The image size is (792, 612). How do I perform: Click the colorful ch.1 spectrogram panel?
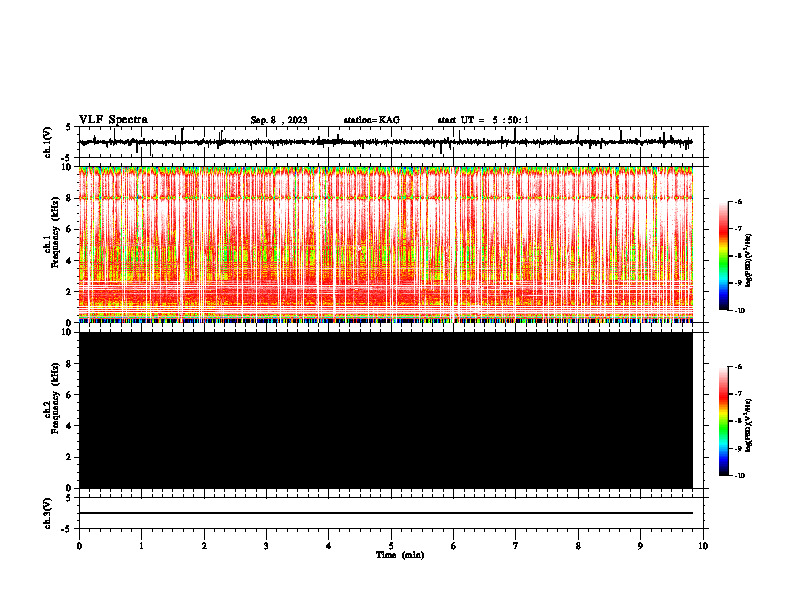tap(386, 244)
